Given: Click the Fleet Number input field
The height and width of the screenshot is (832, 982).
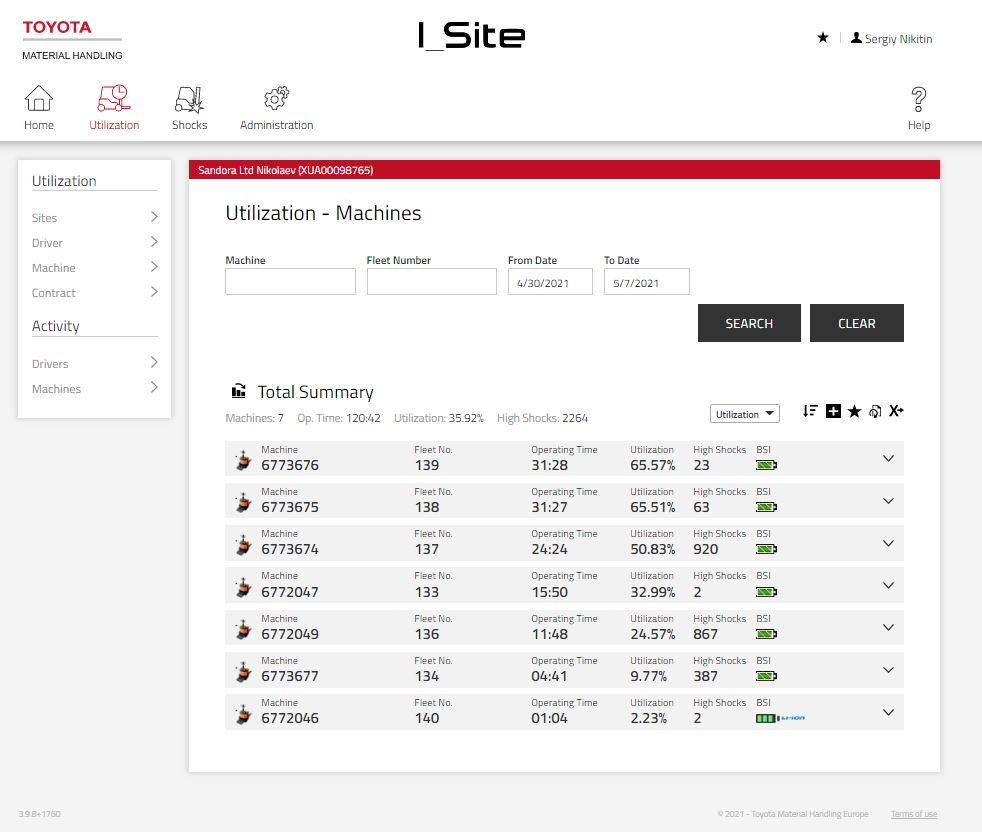Looking at the screenshot, I should pos(432,281).
